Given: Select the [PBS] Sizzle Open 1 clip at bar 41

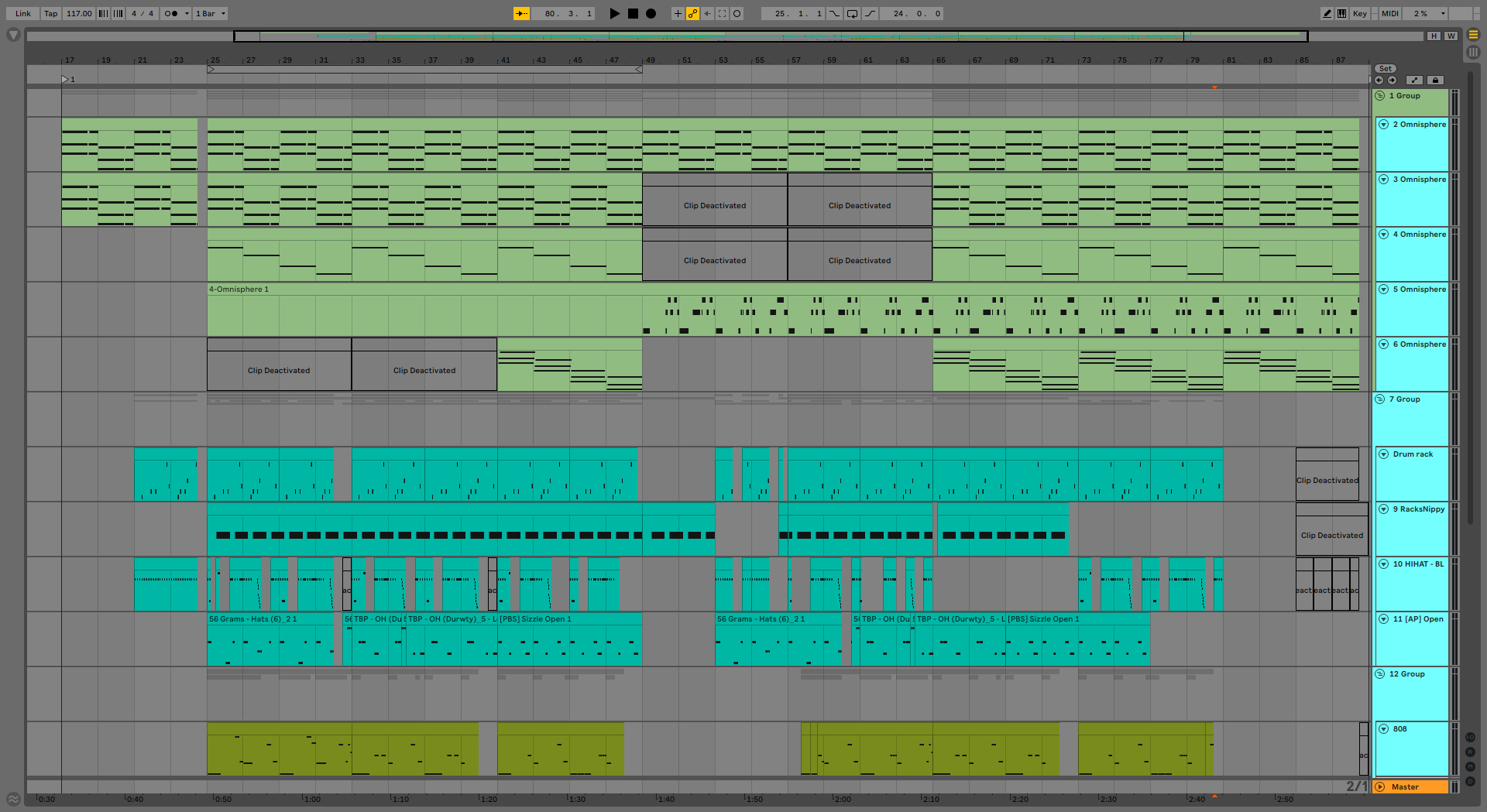Looking at the screenshot, I should (570, 639).
